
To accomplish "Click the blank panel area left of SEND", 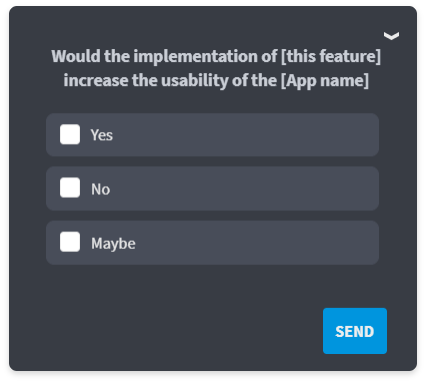I will (167, 330).
